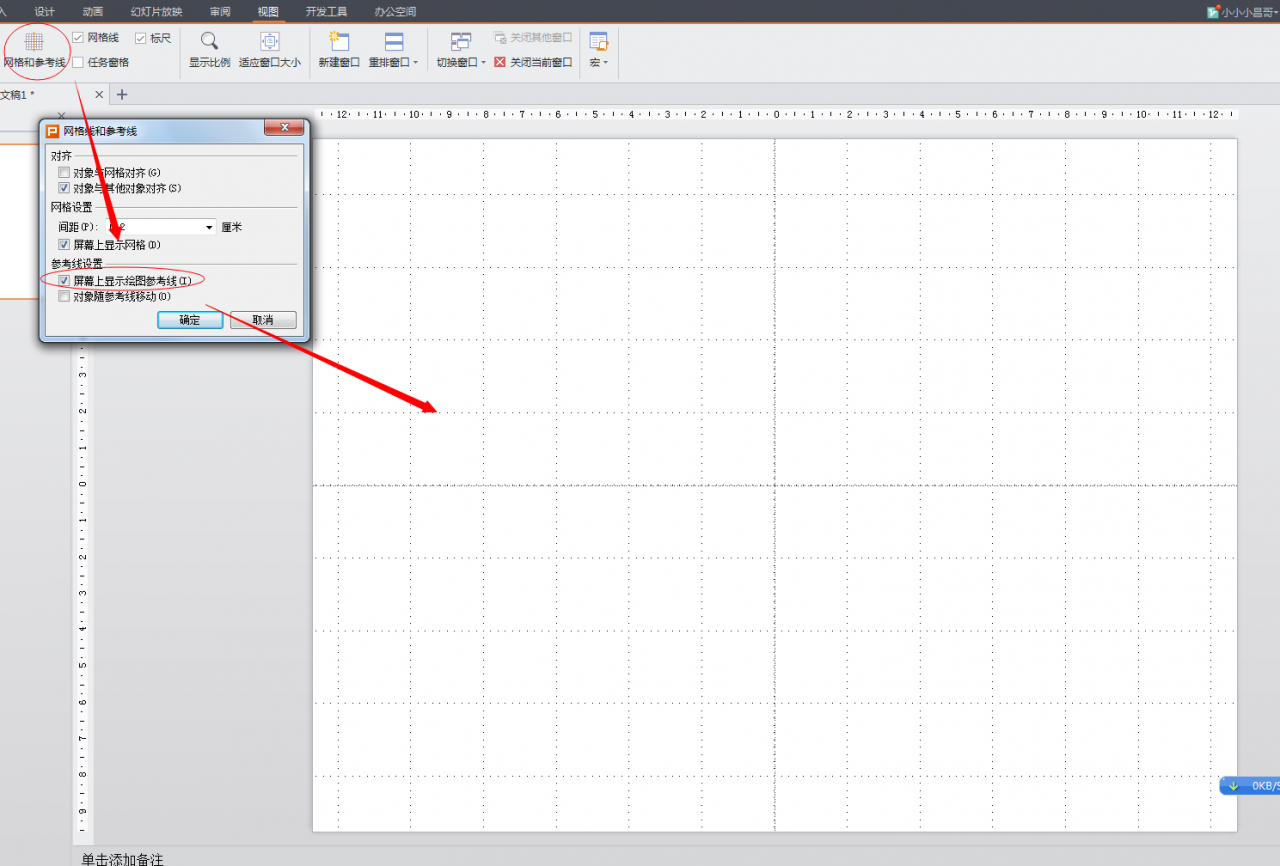Click the 适应窗口大小 fit-to-window icon
Screen dimensions: 1280x866
pos(269,41)
